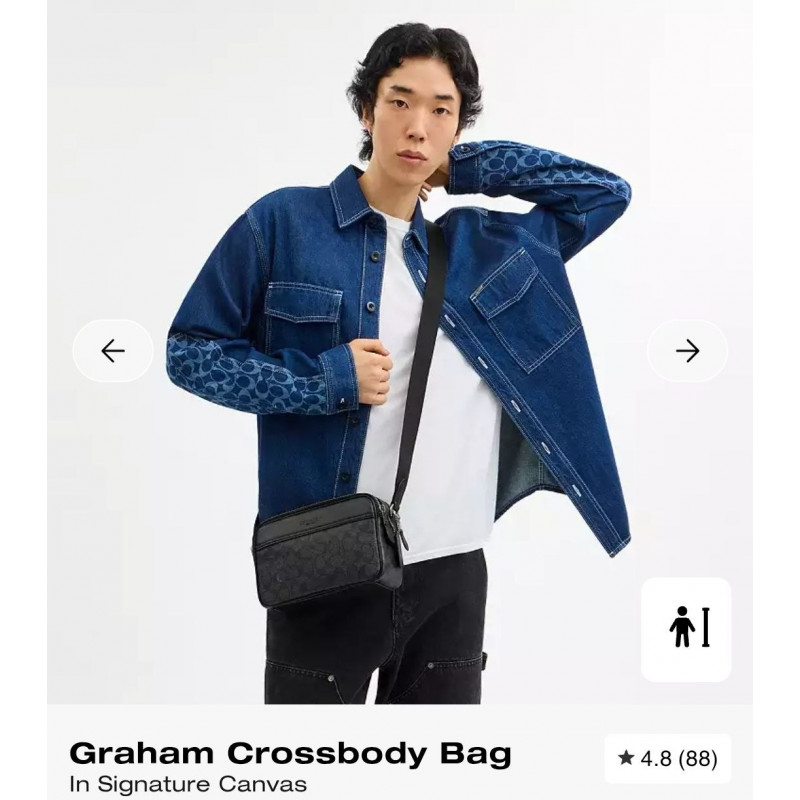Advance to the next product image

point(687,351)
